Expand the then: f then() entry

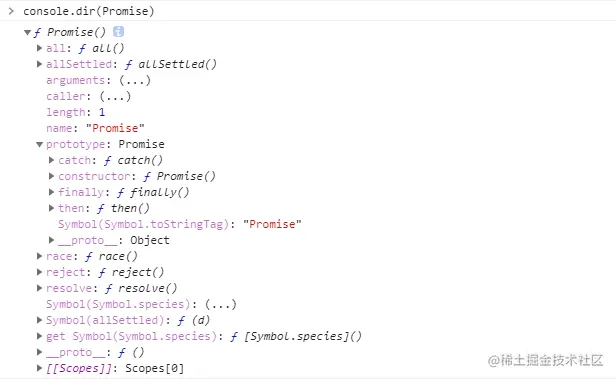[51, 208]
